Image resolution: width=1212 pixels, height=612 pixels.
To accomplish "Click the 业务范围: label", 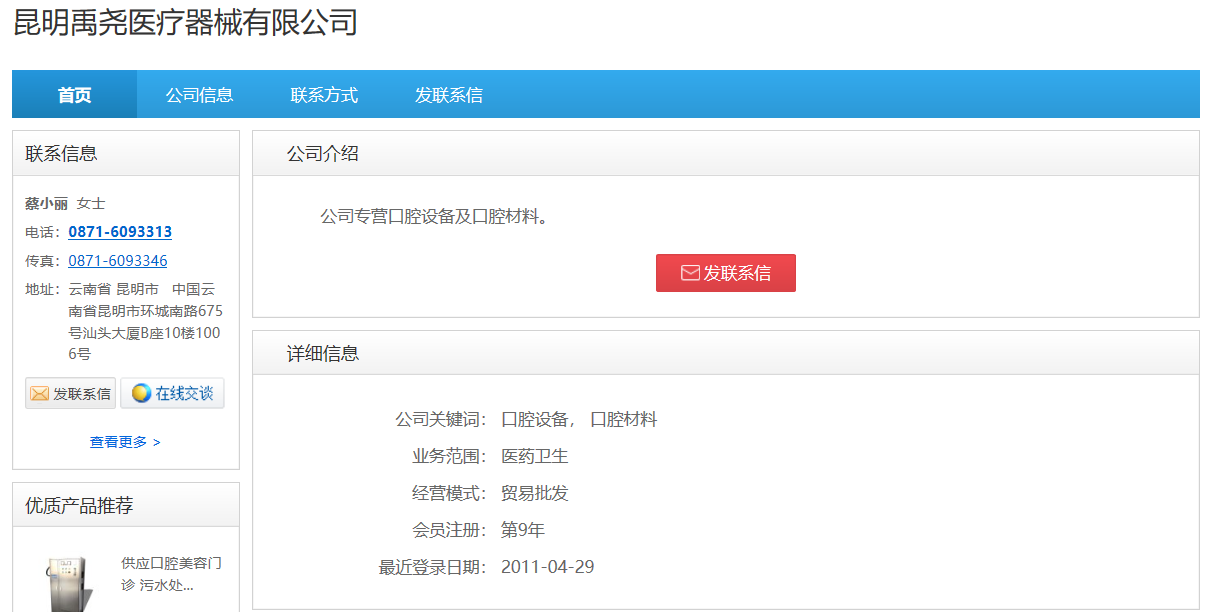I will point(450,457).
